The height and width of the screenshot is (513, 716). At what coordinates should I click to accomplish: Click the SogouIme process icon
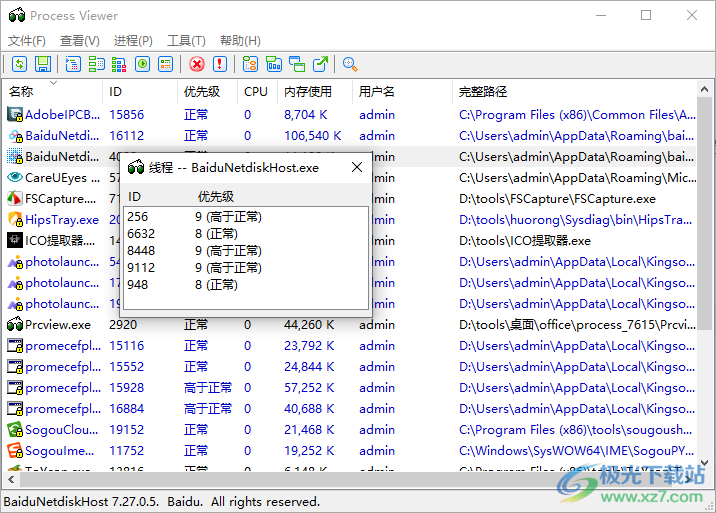[15, 451]
